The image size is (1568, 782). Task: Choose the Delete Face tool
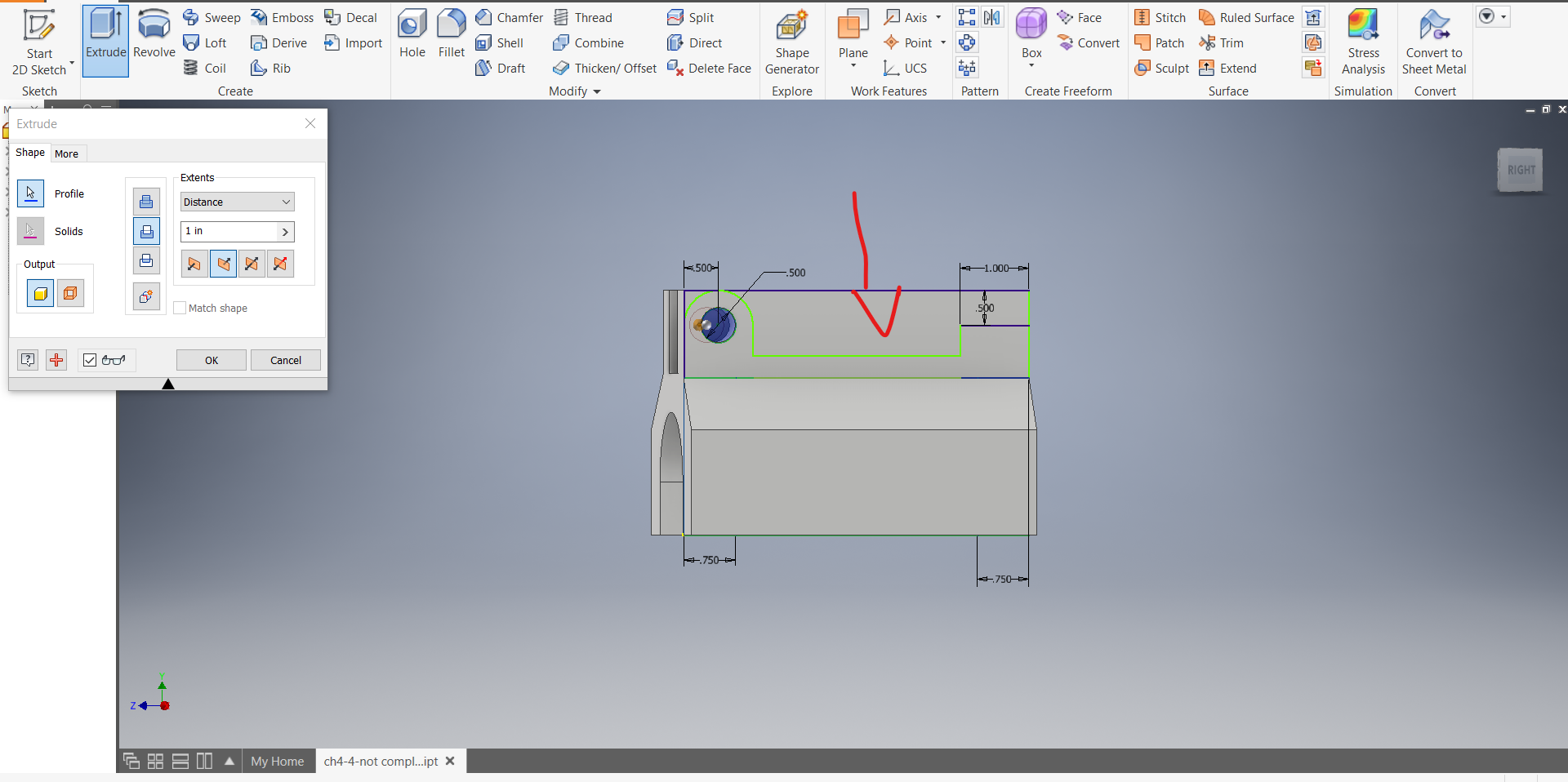(709, 68)
